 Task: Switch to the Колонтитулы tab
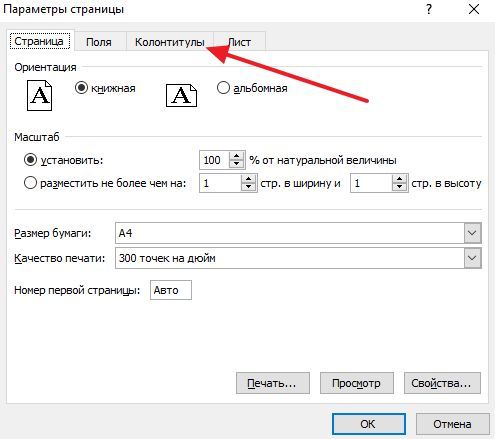point(169,42)
